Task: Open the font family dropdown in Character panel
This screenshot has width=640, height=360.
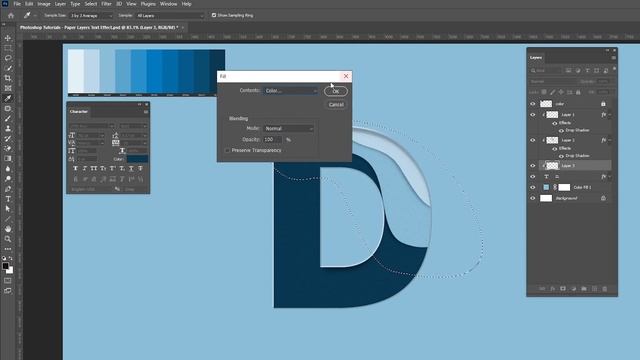Action: 92,126
